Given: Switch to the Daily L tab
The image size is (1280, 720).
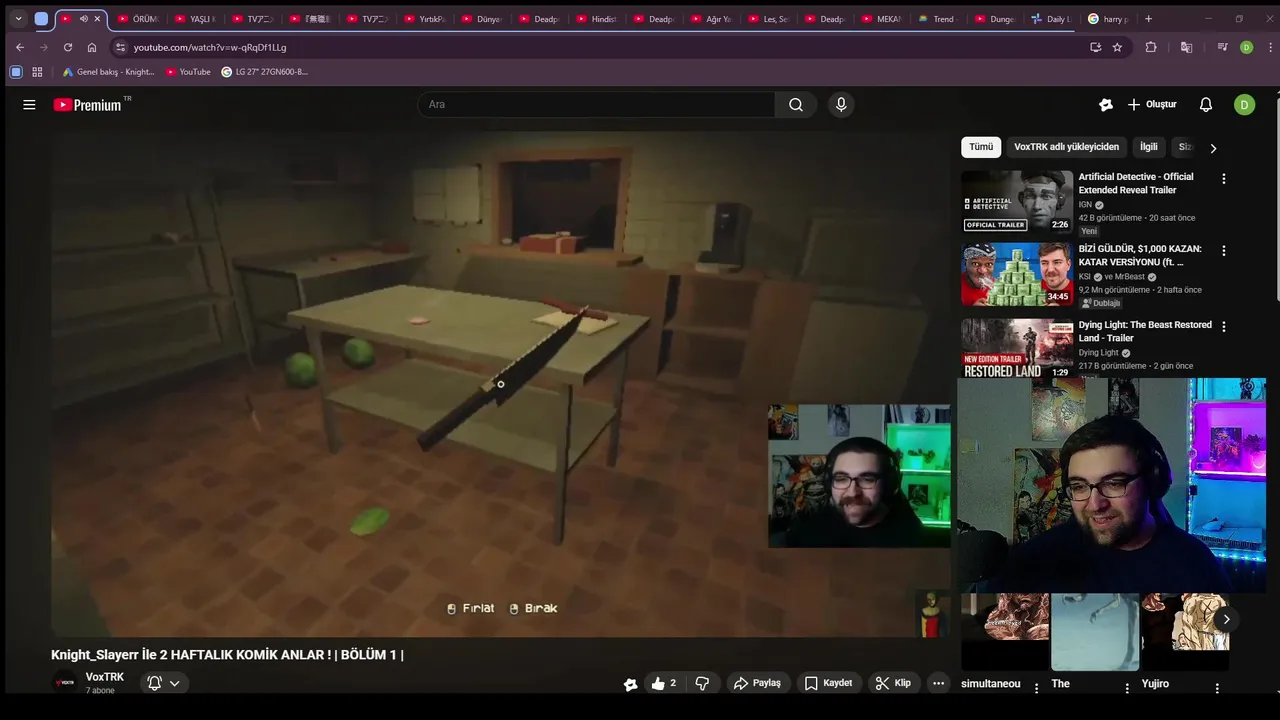Looking at the screenshot, I should click(x=1051, y=19).
